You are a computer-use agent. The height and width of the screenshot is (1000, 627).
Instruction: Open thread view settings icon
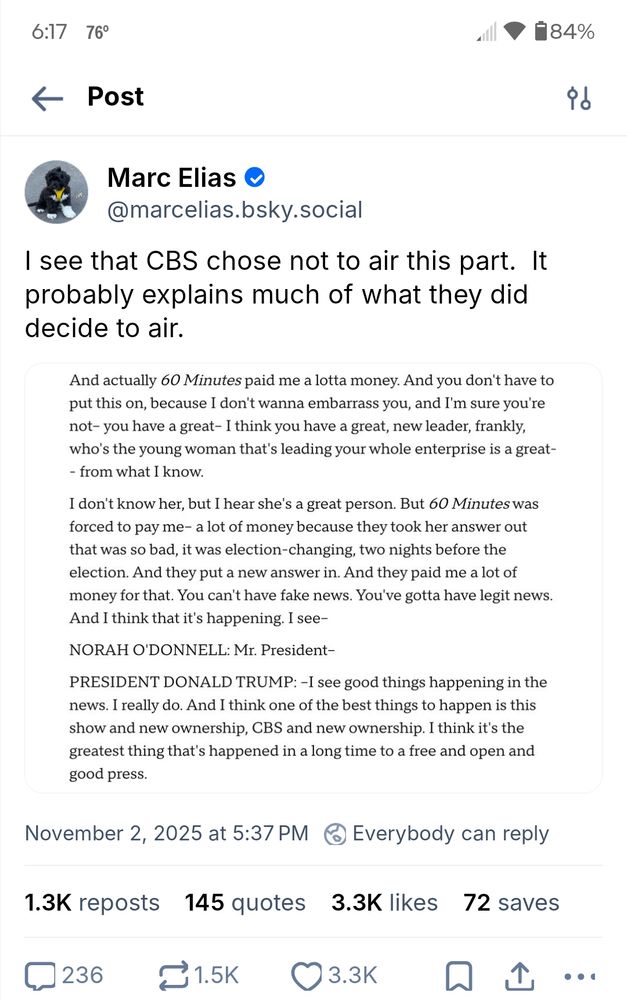click(579, 98)
